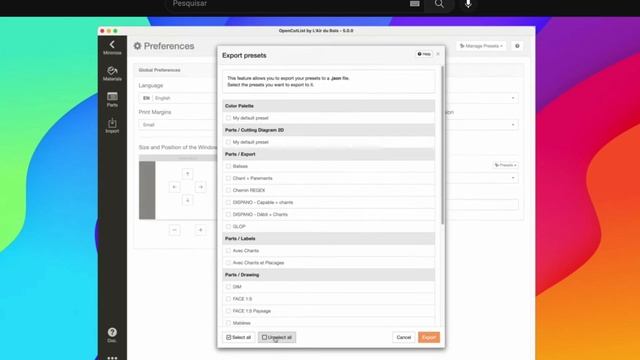Click the Global Preferences panel title
This screenshot has height=360, width=640.
click(x=159, y=70)
